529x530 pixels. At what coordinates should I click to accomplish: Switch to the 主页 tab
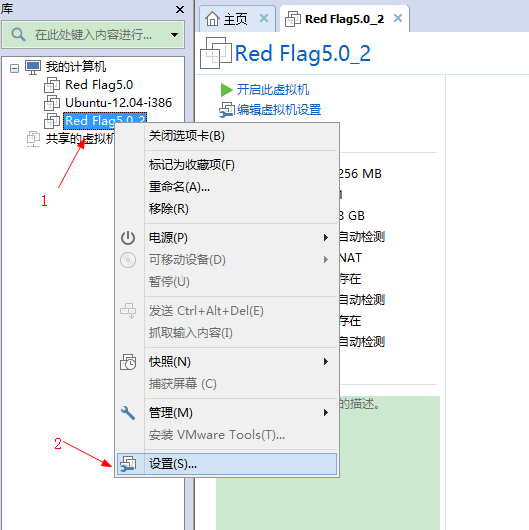[x=236, y=19]
